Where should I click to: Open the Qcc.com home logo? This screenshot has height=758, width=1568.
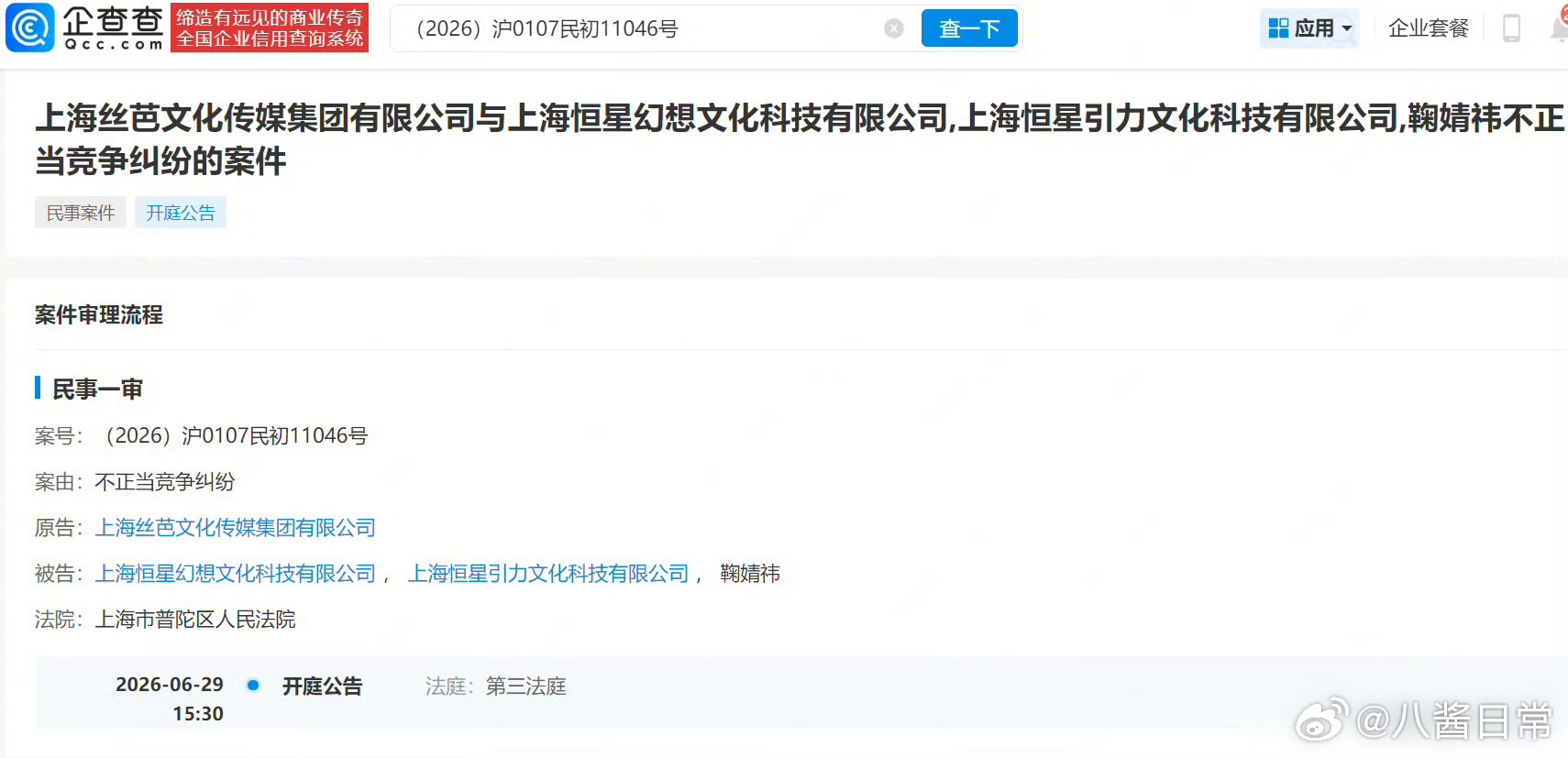85,27
